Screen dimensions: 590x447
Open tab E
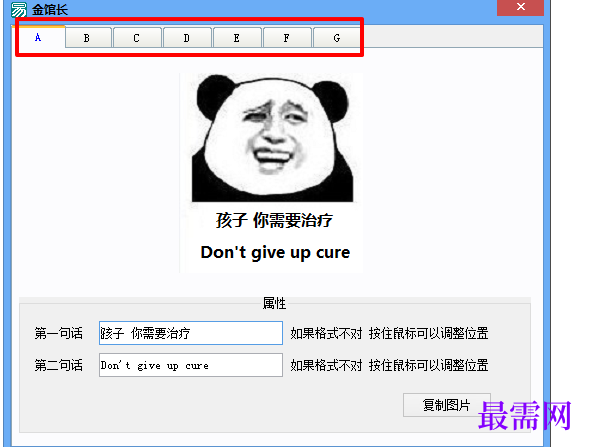tap(237, 38)
